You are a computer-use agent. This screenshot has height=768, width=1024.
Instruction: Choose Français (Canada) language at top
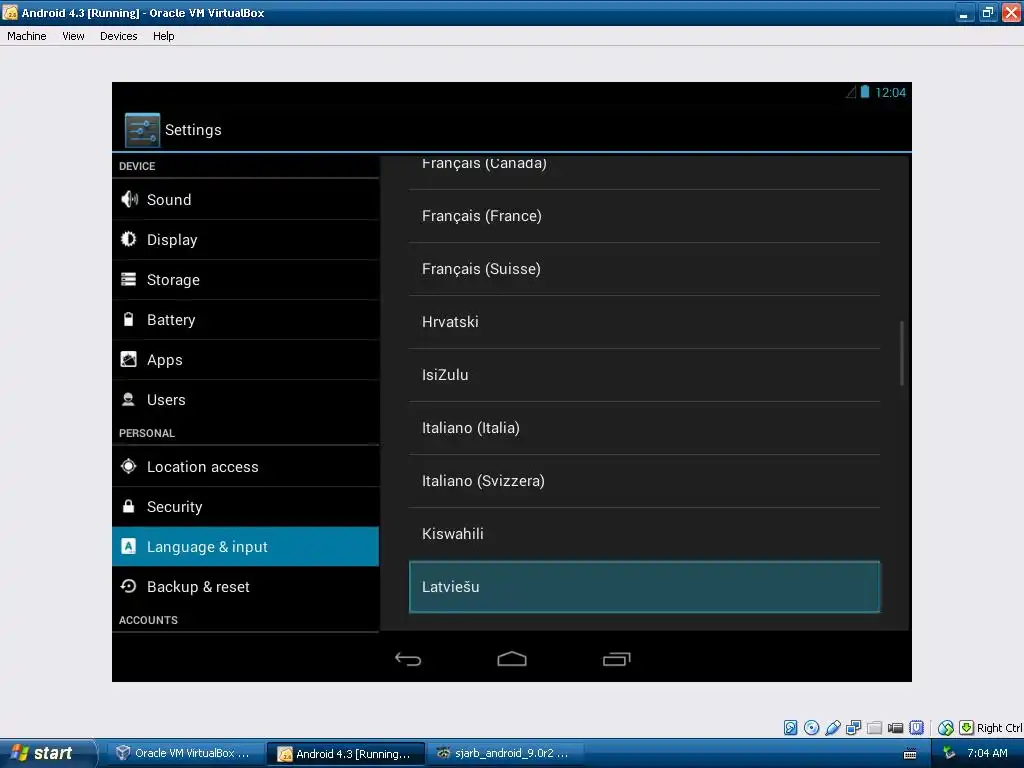pyautogui.click(x=644, y=172)
